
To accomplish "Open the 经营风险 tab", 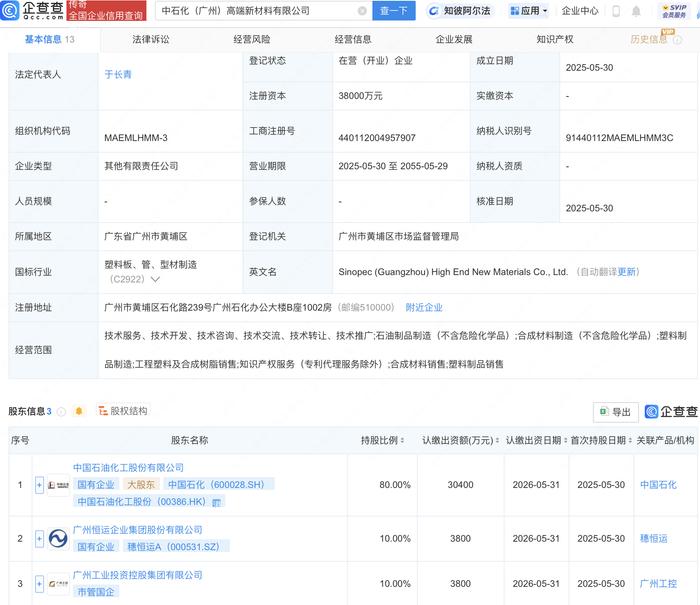I will (252, 40).
